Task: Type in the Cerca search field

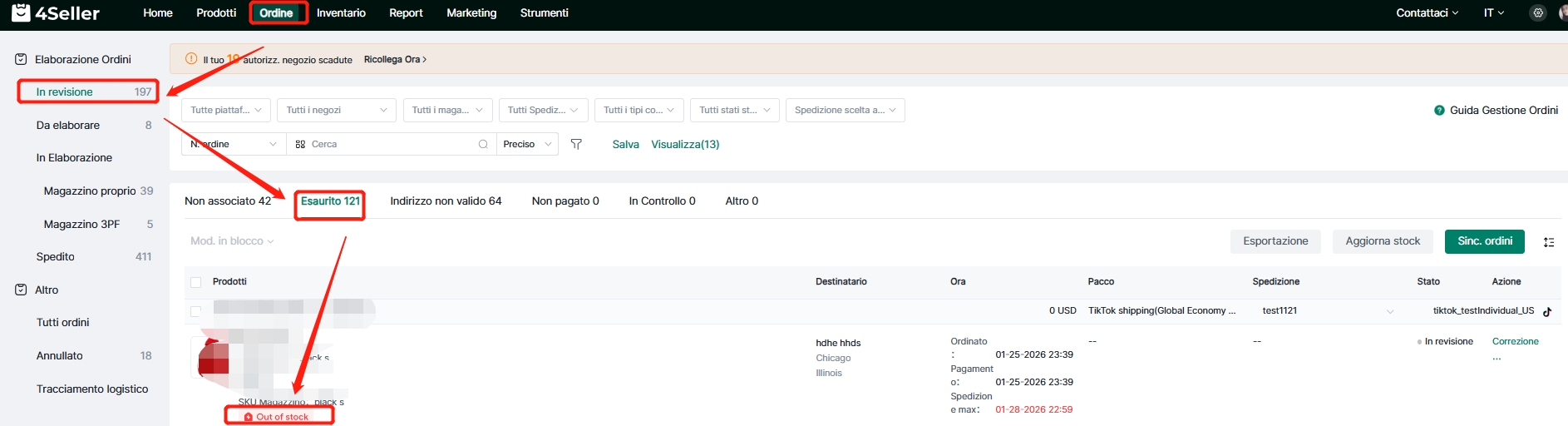Action: [391, 144]
